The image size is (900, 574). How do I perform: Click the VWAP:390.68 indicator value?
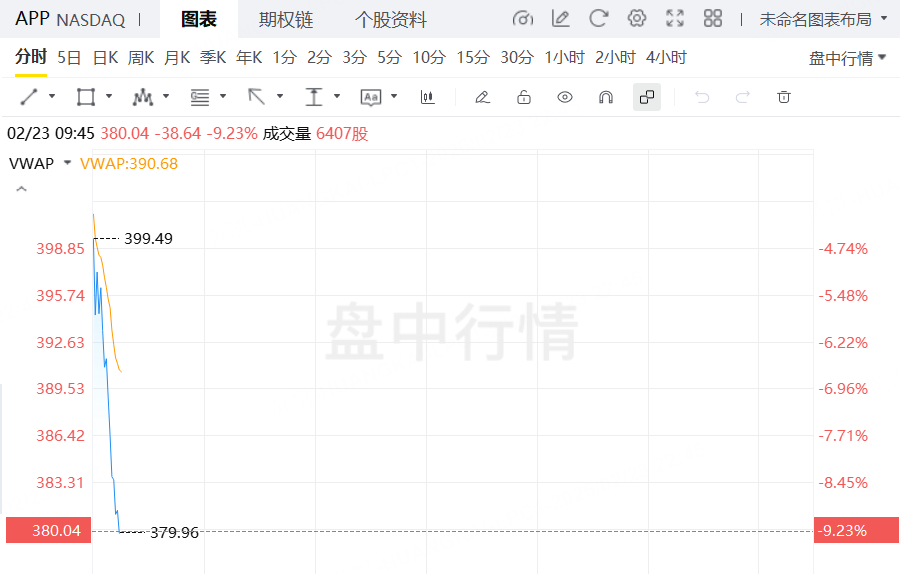pos(129,164)
